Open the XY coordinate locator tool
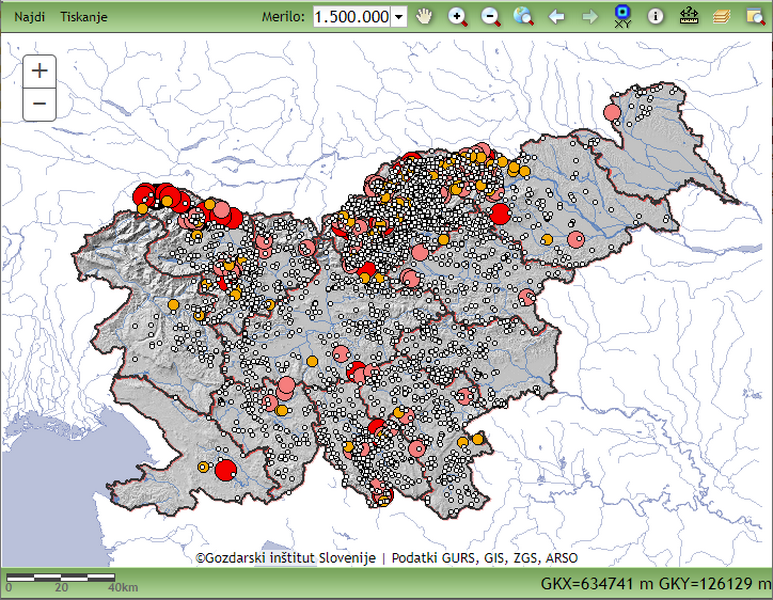 622,16
